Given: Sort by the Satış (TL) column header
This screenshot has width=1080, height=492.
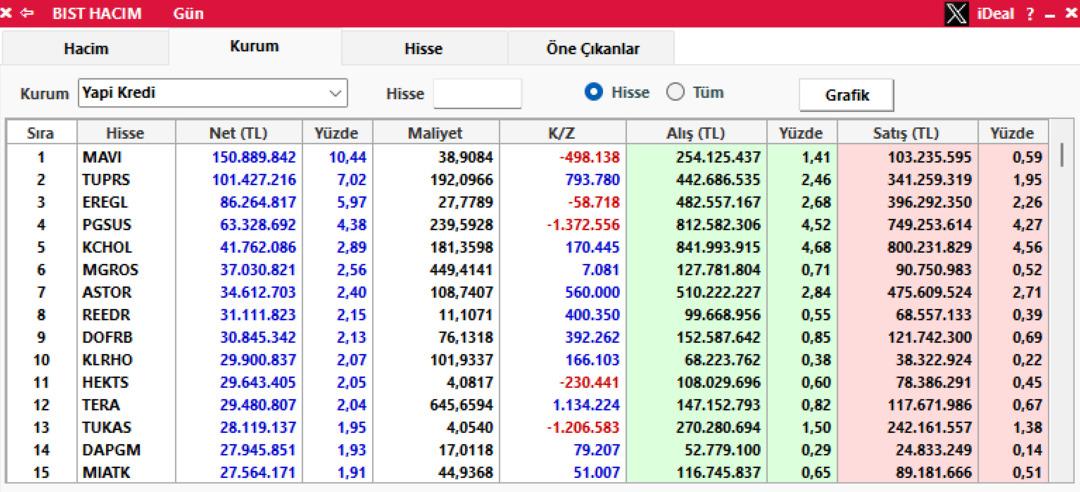Looking at the screenshot, I should click(x=907, y=133).
